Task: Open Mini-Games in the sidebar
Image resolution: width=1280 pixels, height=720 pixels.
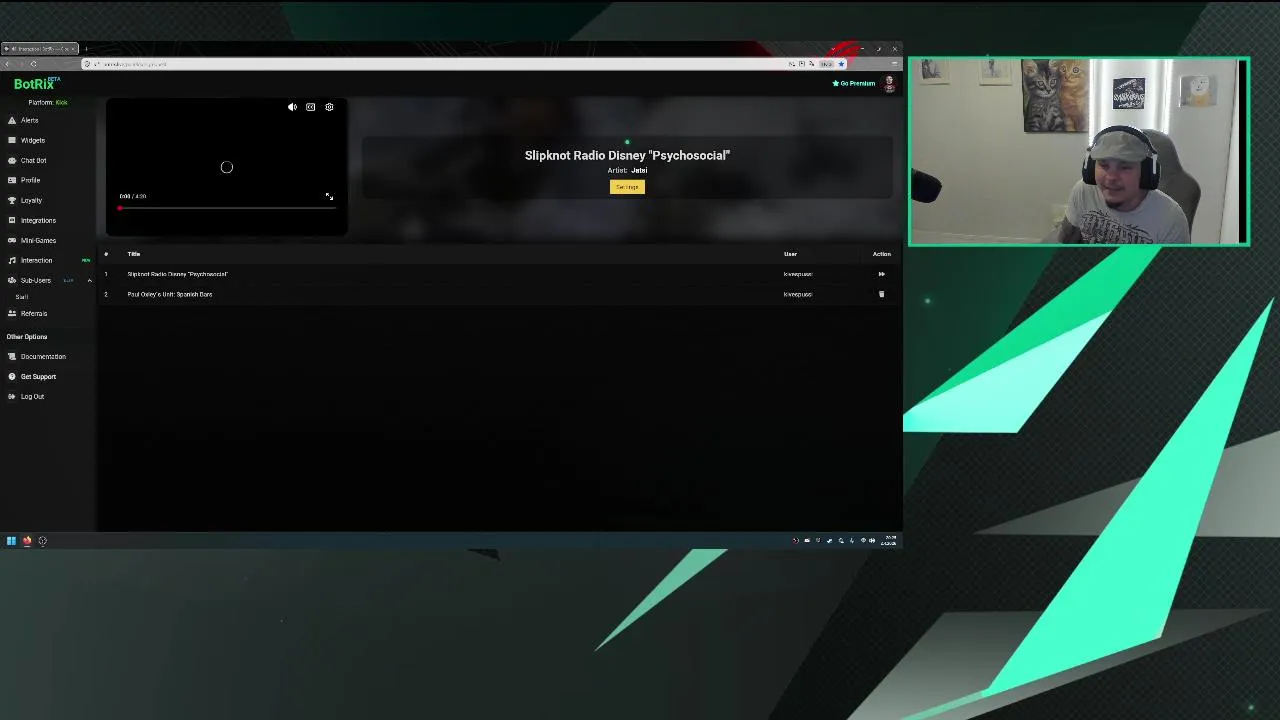Action: tap(38, 240)
